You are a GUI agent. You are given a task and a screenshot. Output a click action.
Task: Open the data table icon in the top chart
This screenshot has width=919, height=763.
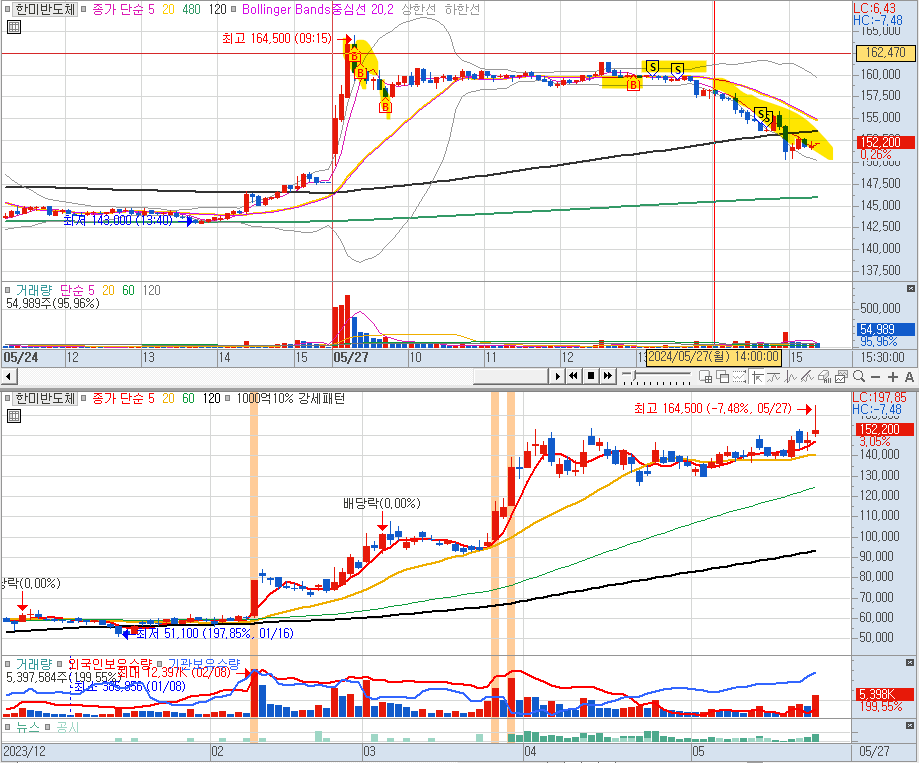(x=13, y=27)
